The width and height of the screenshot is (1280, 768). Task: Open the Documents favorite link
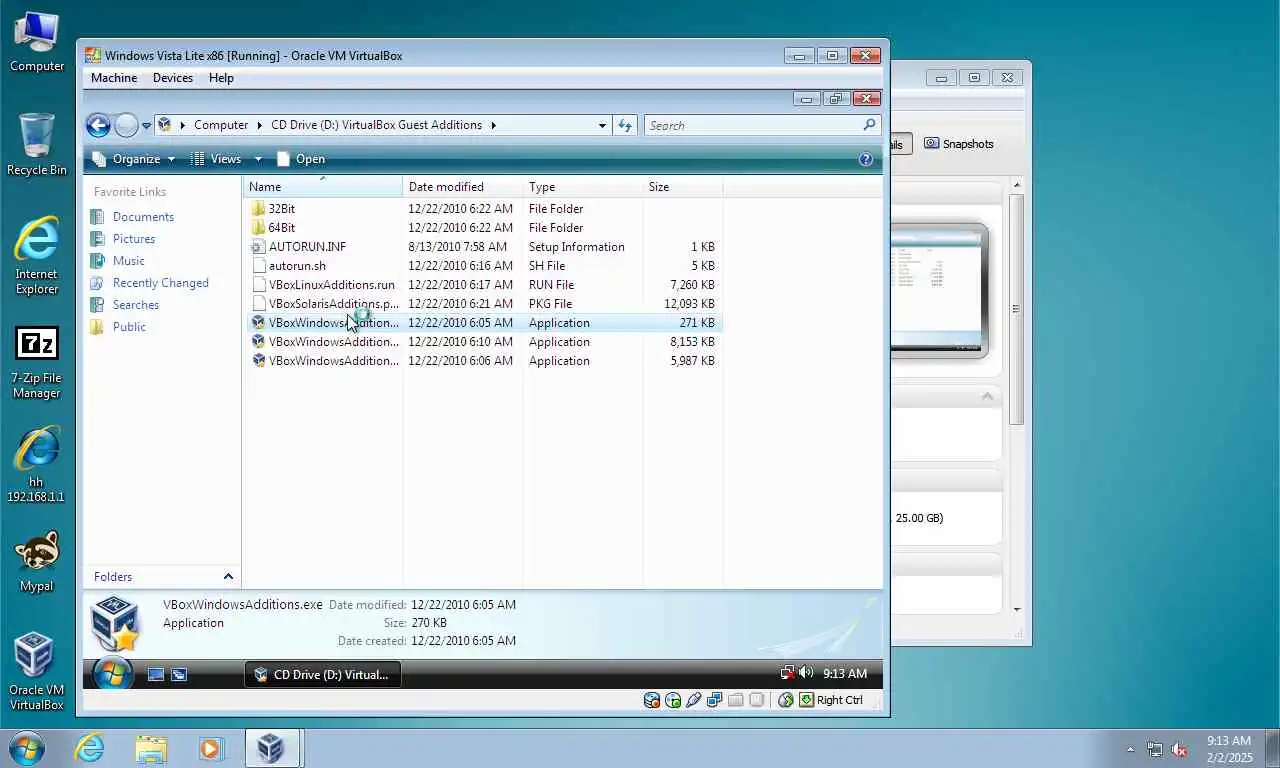(x=143, y=217)
